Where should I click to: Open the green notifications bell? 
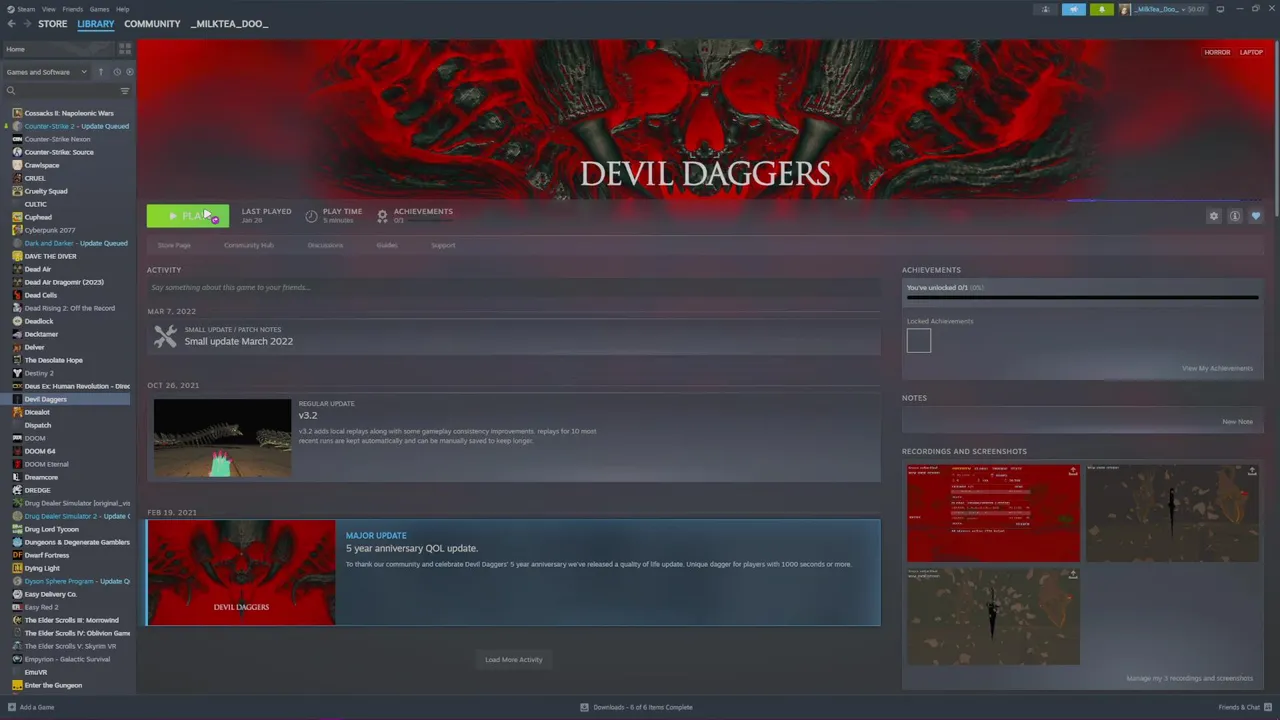[1102, 9]
